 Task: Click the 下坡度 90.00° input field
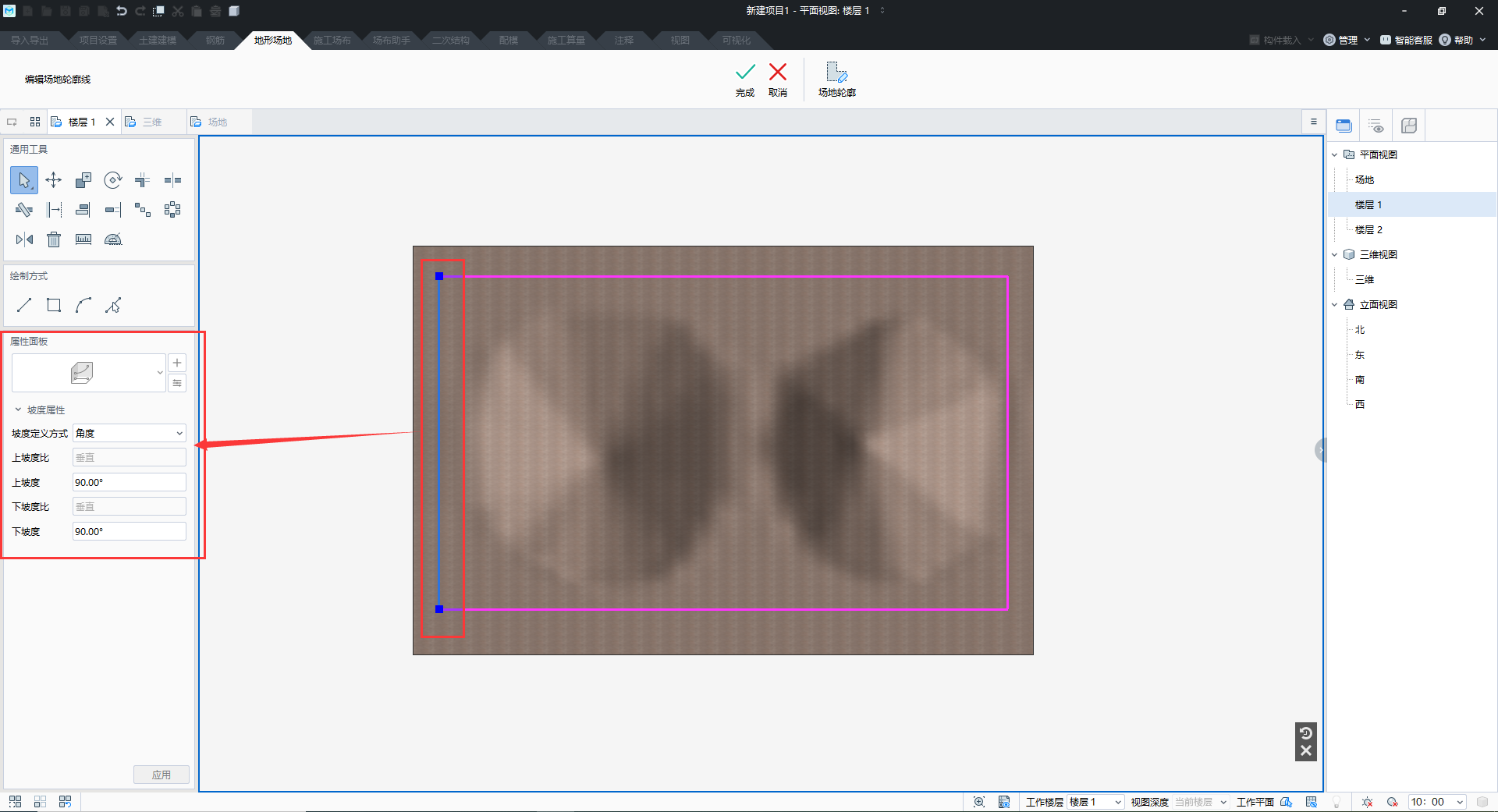(129, 531)
